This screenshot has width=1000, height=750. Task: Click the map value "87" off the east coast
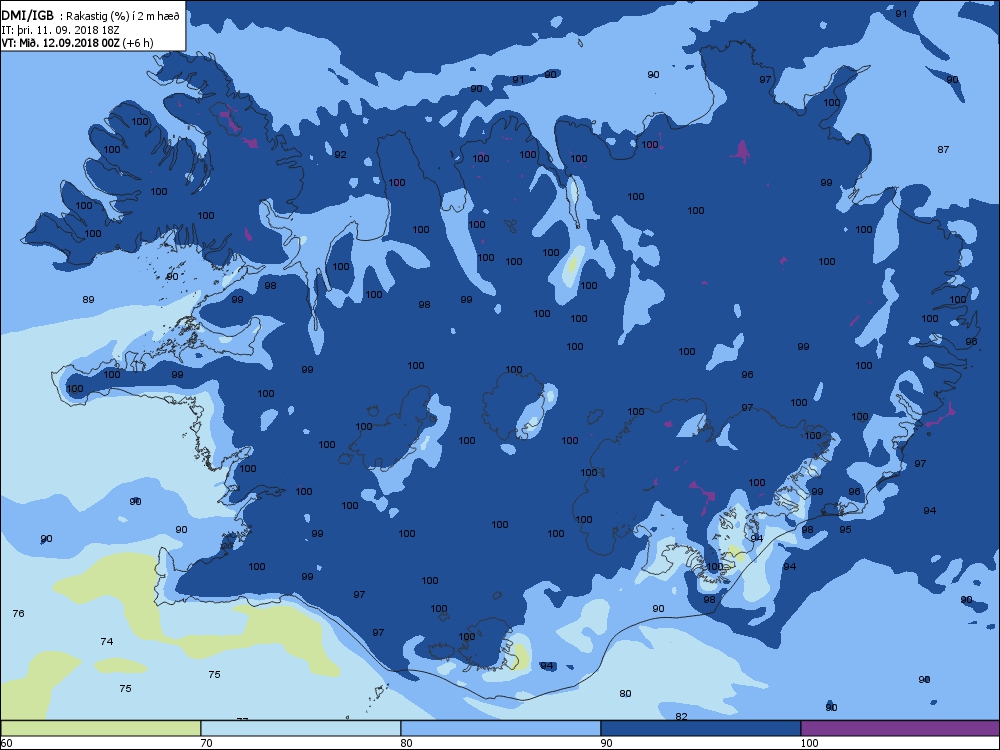point(943,149)
